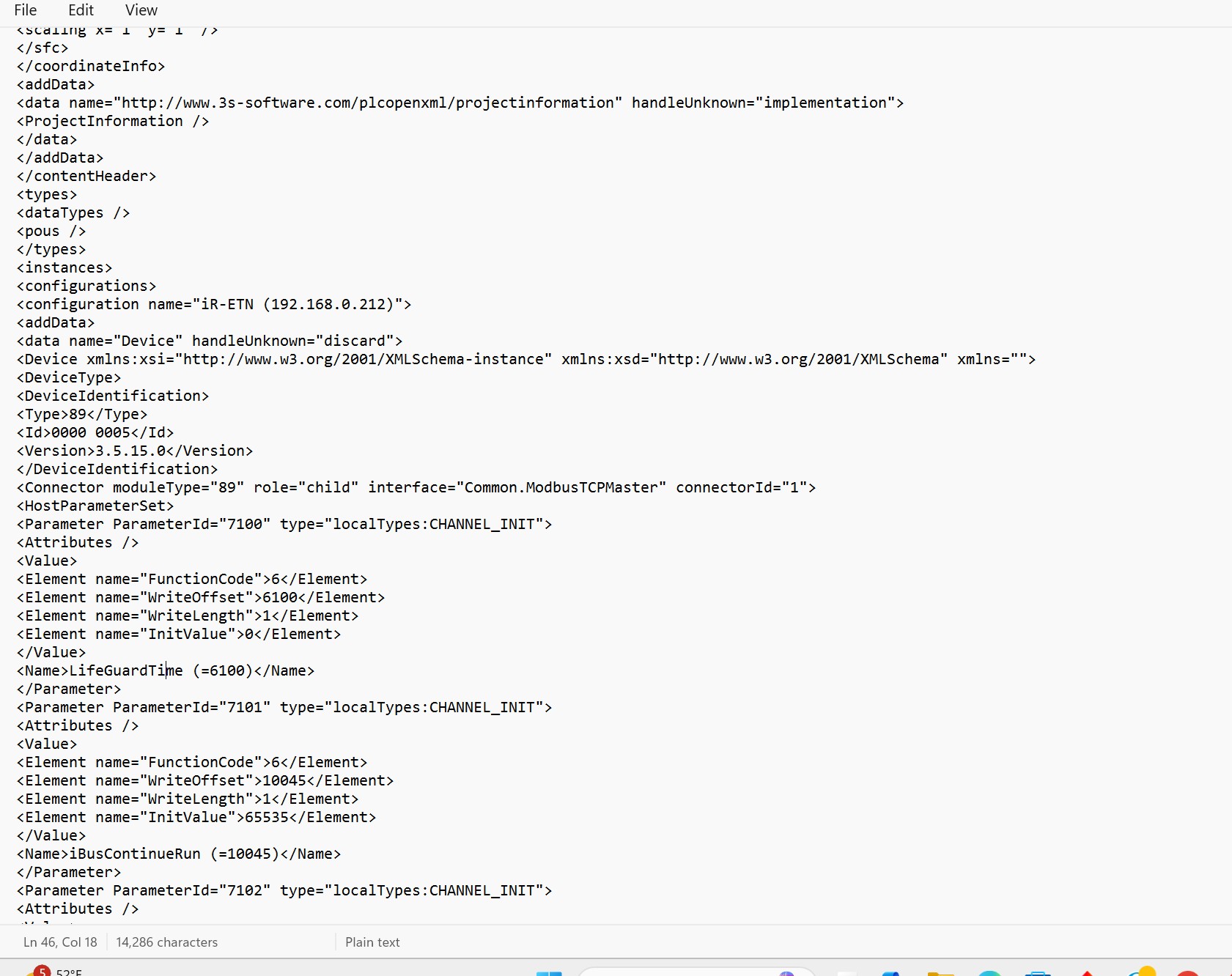Click the ParameterId 7100 parameter line
Image resolution: width=1232 pixels, height=976 pixels.
click(284, 524)
